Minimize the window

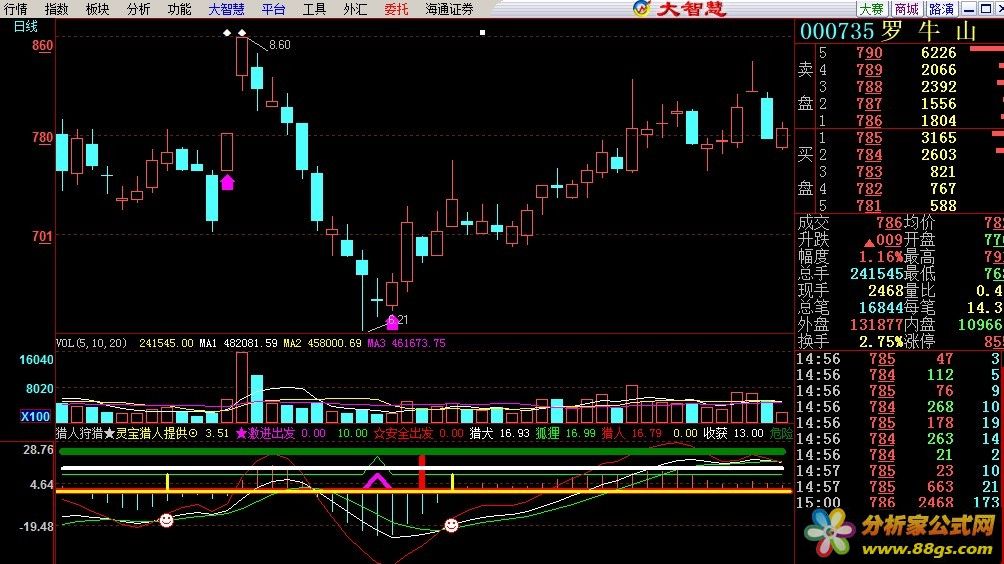point(969,9)
